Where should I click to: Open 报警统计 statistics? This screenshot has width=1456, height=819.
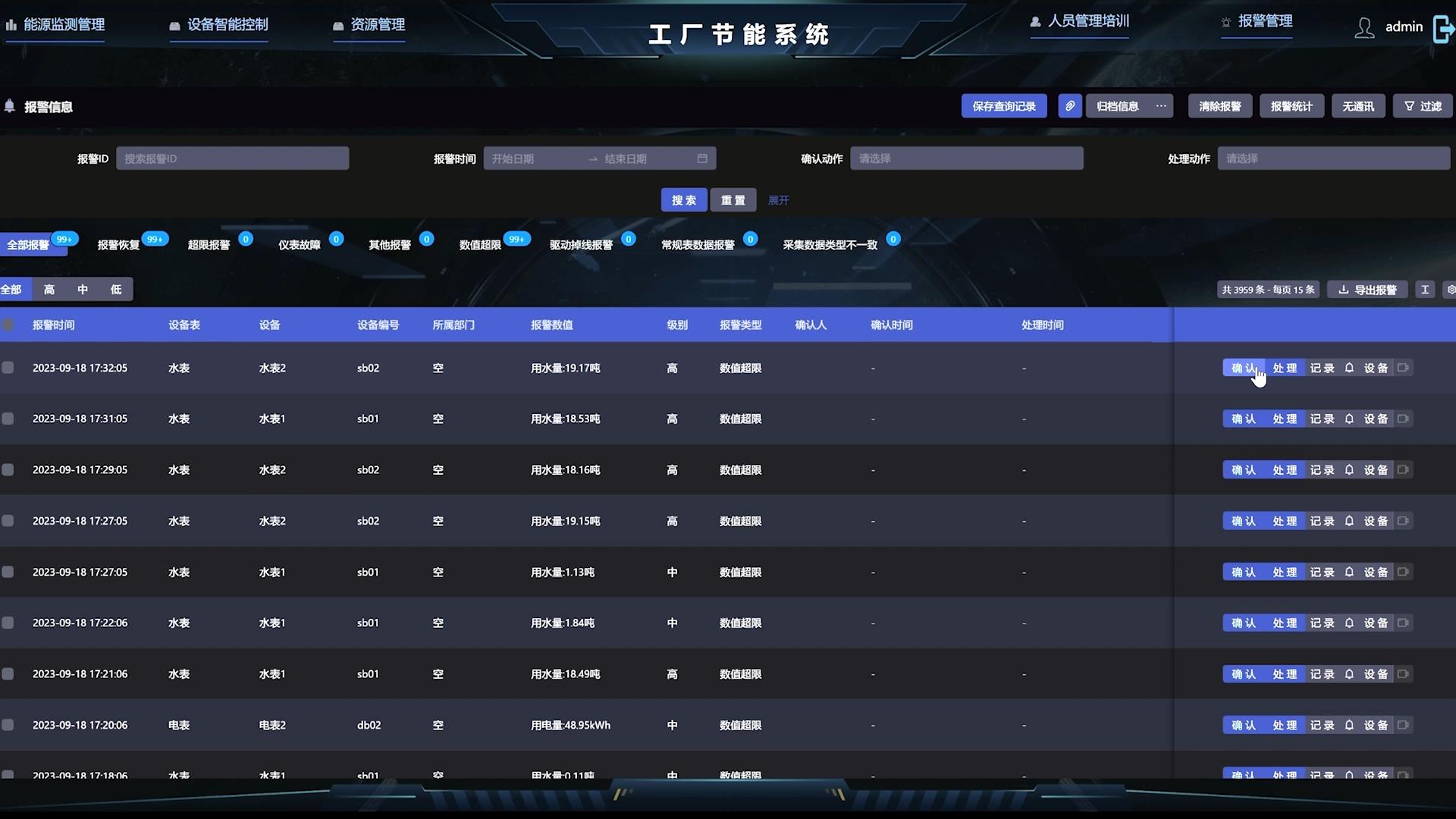tap(1291, 106)
